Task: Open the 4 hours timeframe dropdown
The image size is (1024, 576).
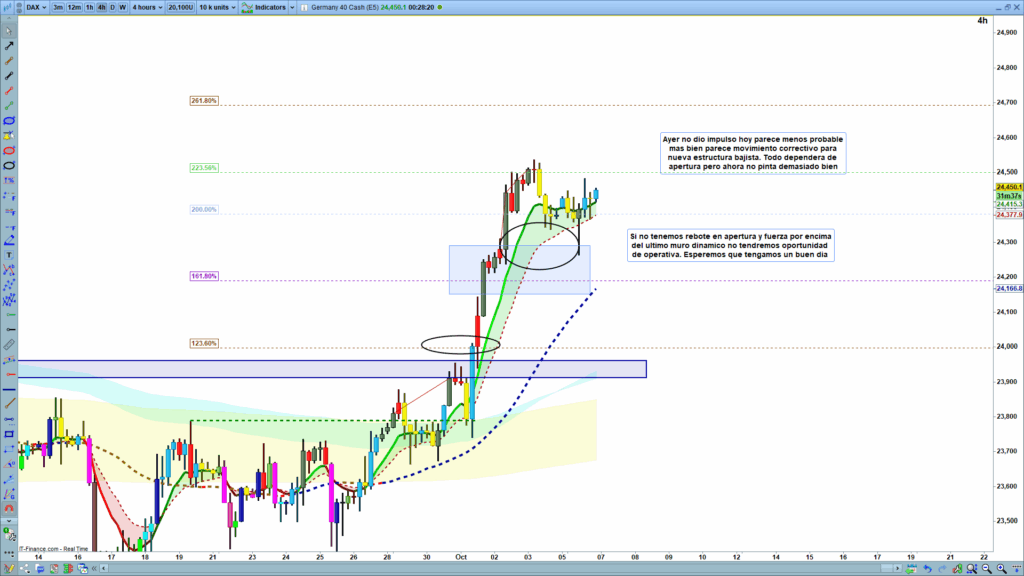Action: [146, 7]
